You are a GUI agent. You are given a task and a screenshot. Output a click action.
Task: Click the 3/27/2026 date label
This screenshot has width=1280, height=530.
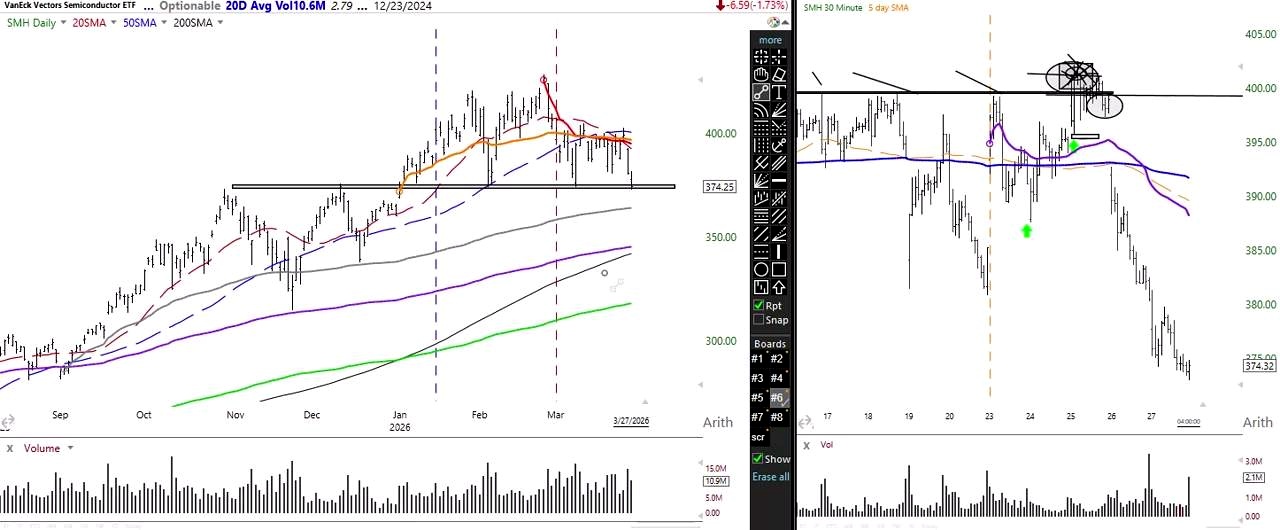tap(631, 421)
